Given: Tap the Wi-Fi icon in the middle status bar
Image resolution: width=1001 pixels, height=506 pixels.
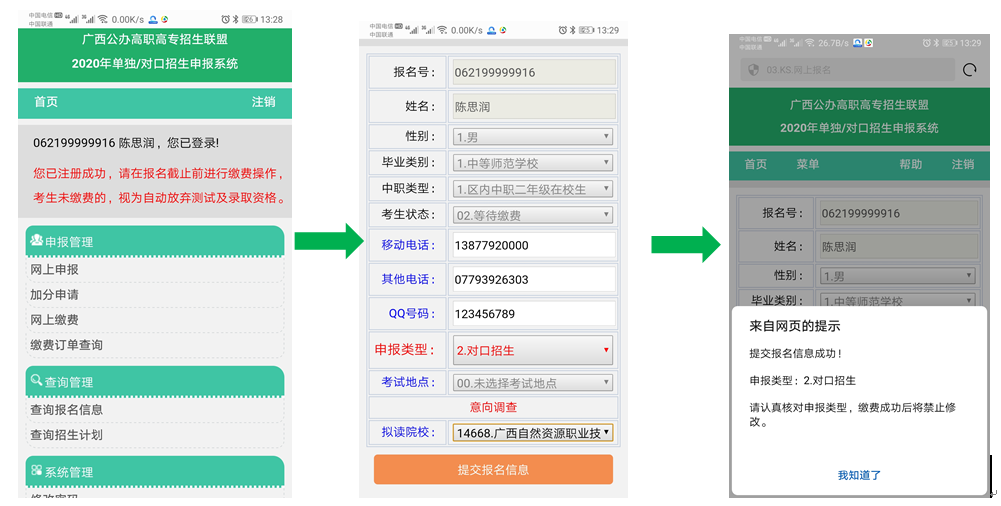Looking at the screenshot, I should pos(442,30).
